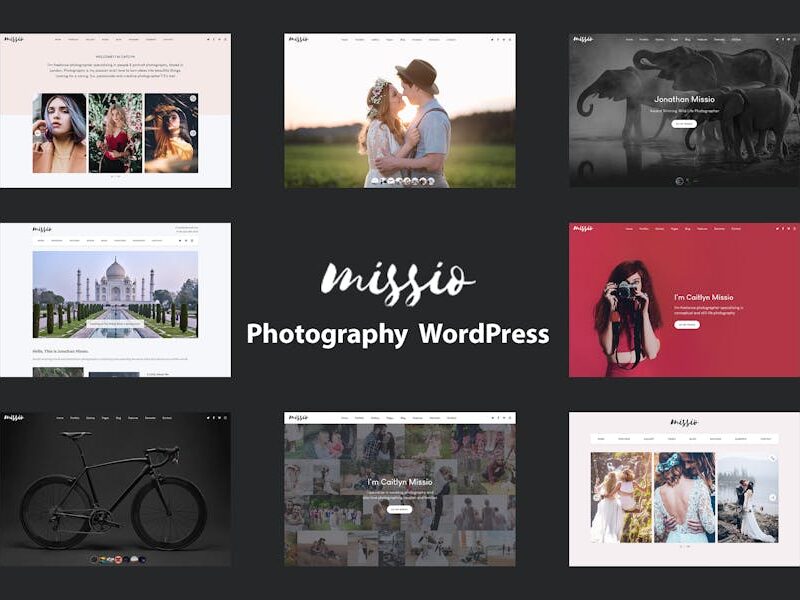Screen dimensions: 800x600
Task: Click the previous arrow on the purple-haired woman portrait
Action: click(37, 133)
